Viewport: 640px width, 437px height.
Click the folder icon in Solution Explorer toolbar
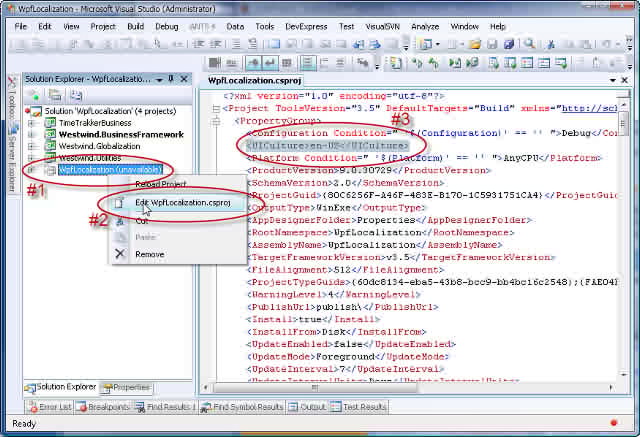(55, 95)
